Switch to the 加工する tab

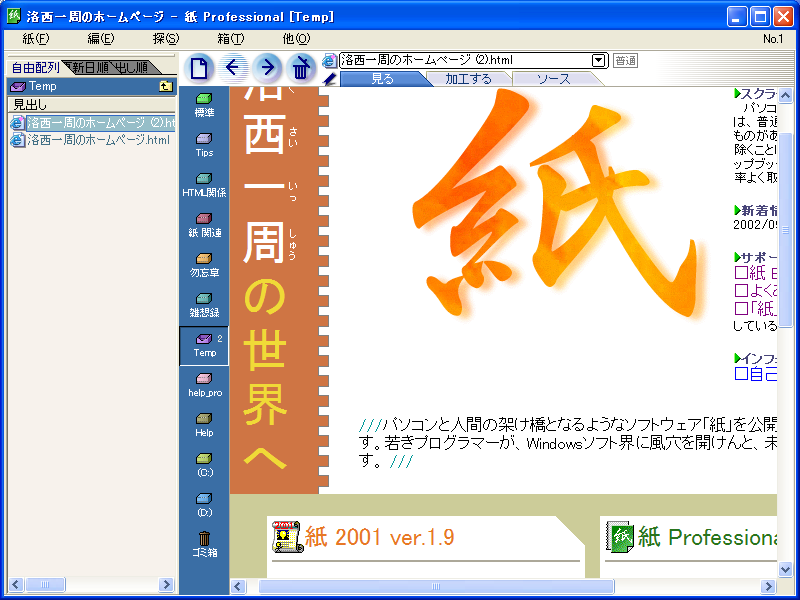tap(469, 79)
